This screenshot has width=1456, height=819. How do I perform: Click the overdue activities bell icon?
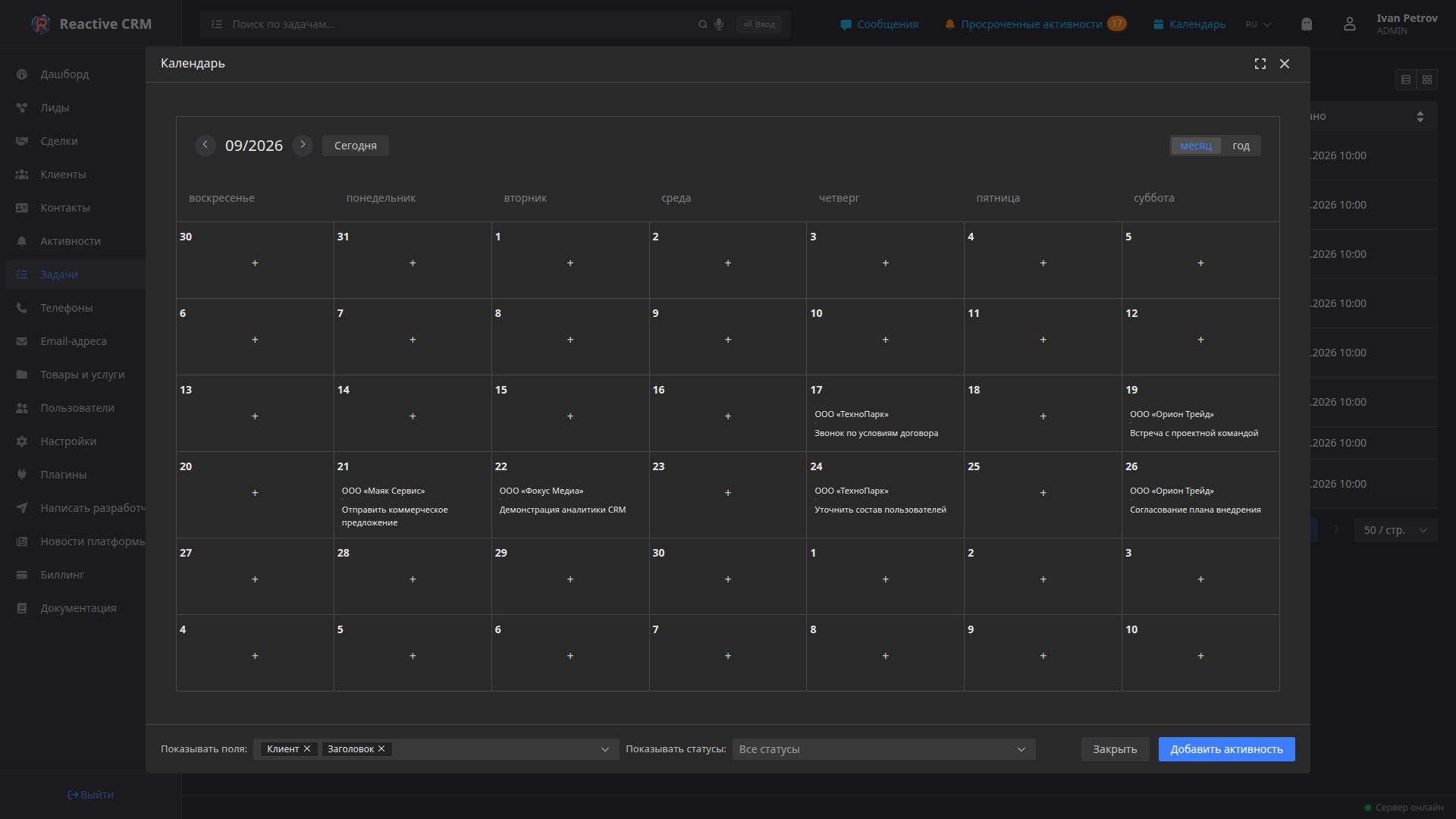949,24
